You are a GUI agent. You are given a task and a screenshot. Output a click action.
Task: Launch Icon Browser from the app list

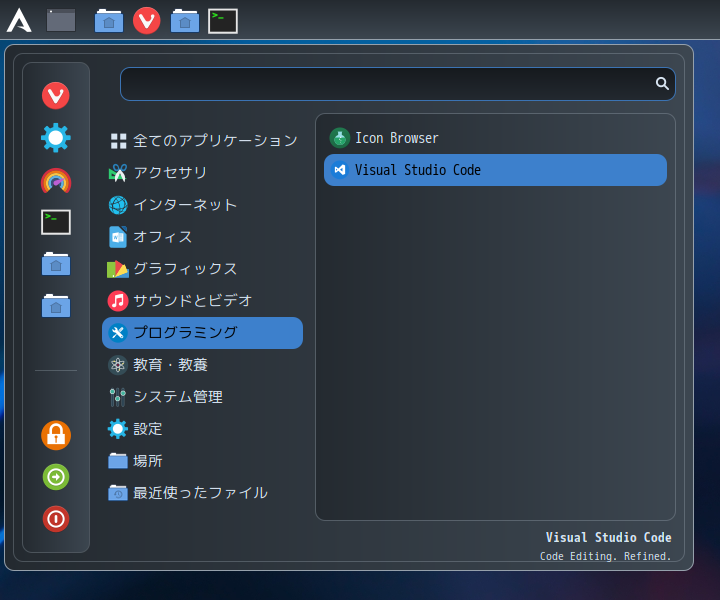tap(495, 138)
